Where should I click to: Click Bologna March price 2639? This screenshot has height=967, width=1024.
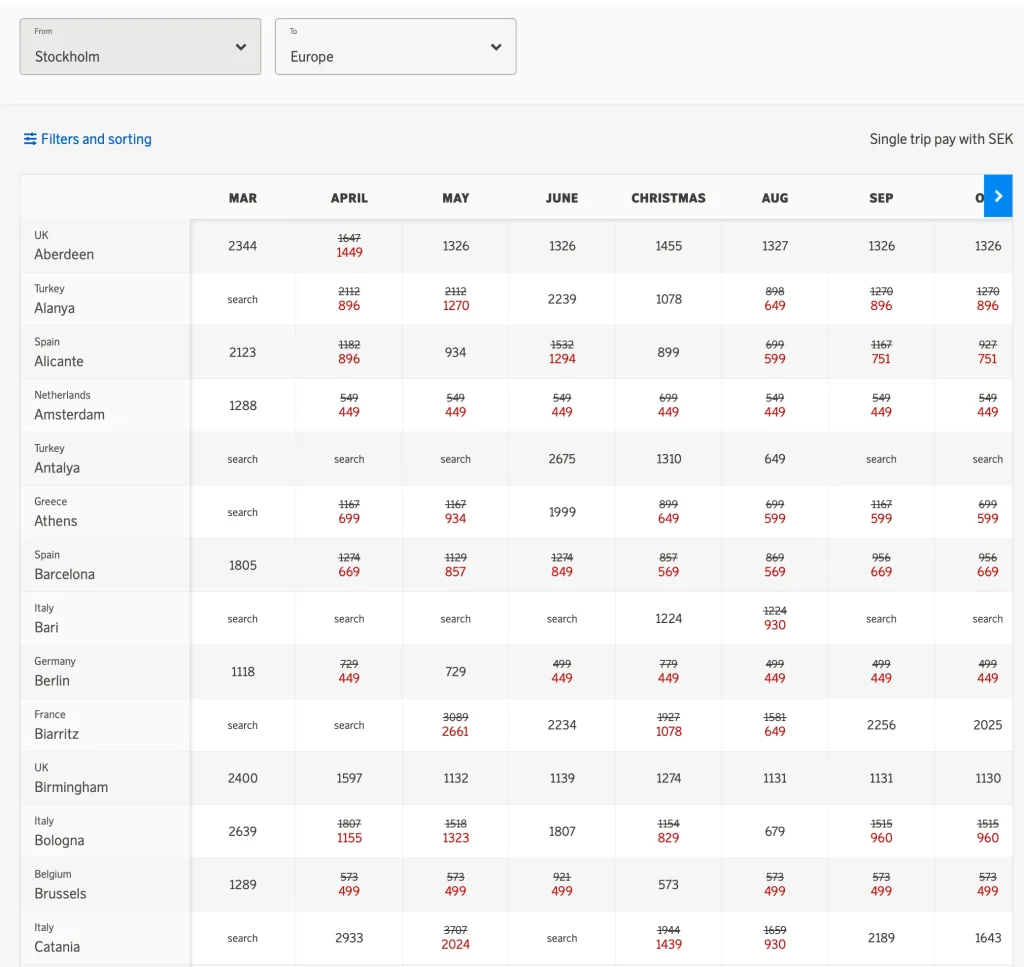click(x=242, y=831)
